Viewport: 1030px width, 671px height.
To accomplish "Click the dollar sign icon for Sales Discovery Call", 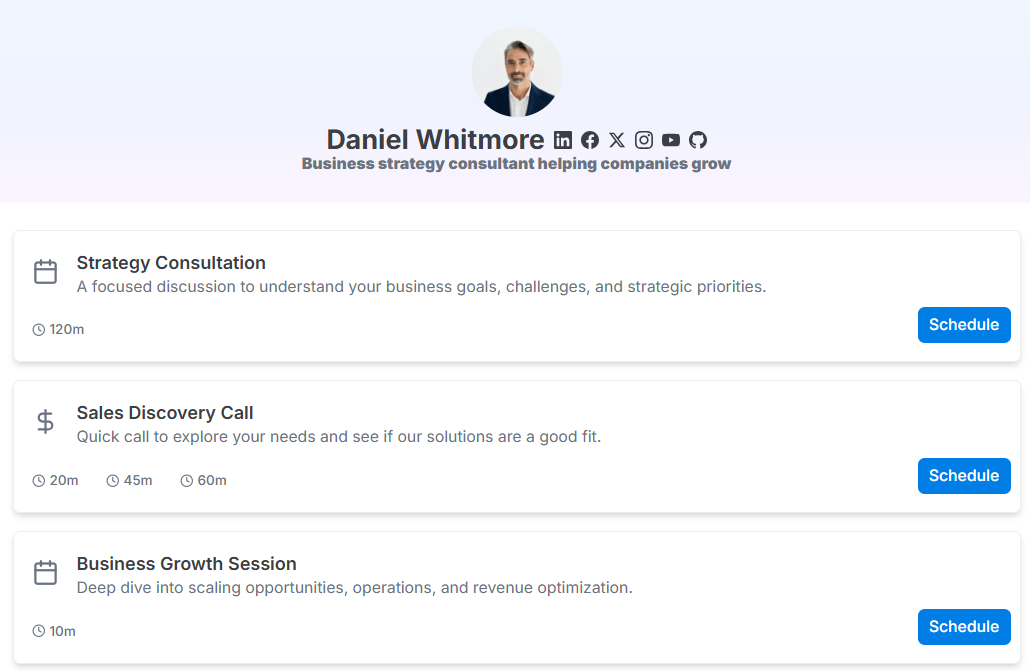I will (x=45, y=422).
